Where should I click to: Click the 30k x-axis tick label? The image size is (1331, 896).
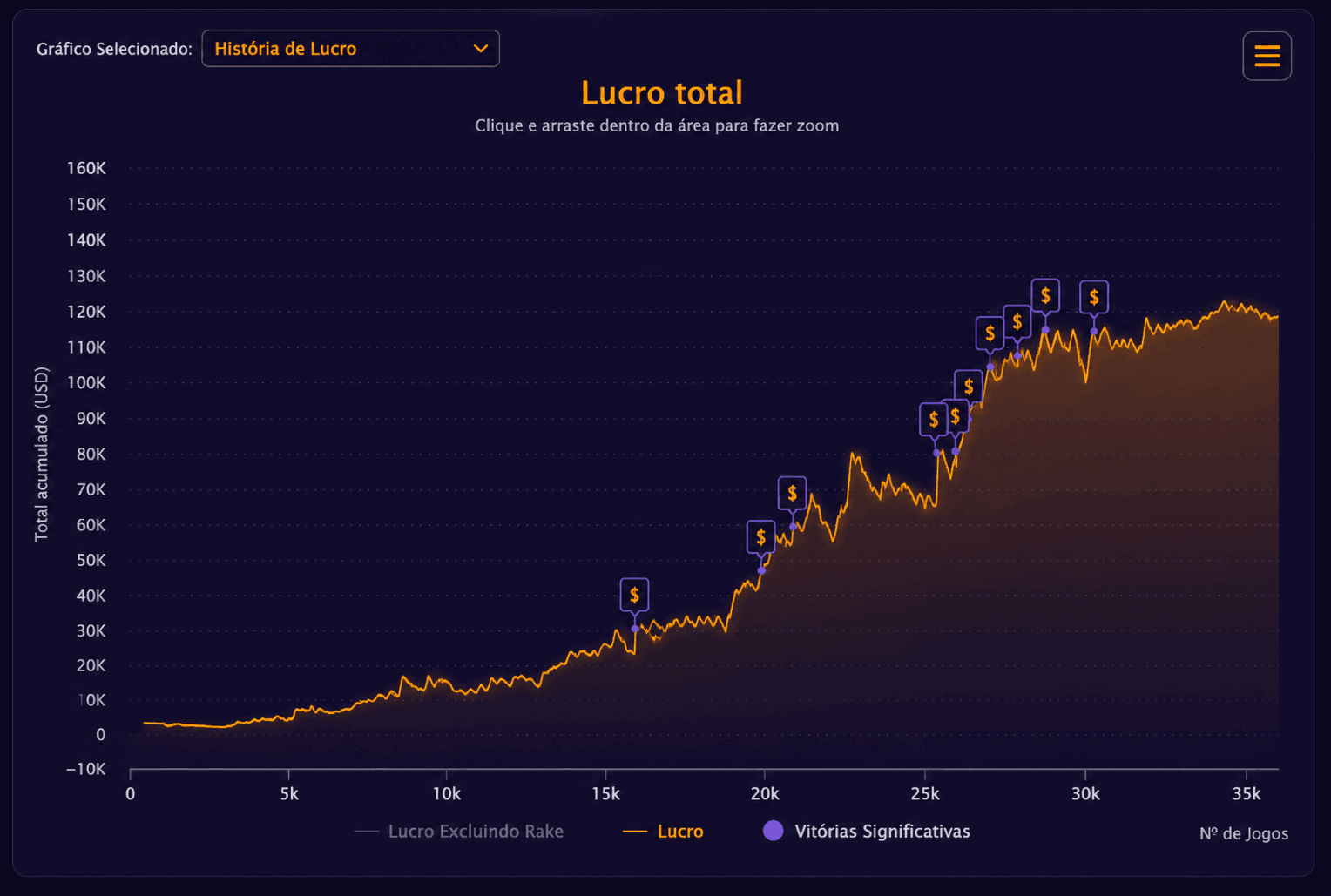[1085, 794]
